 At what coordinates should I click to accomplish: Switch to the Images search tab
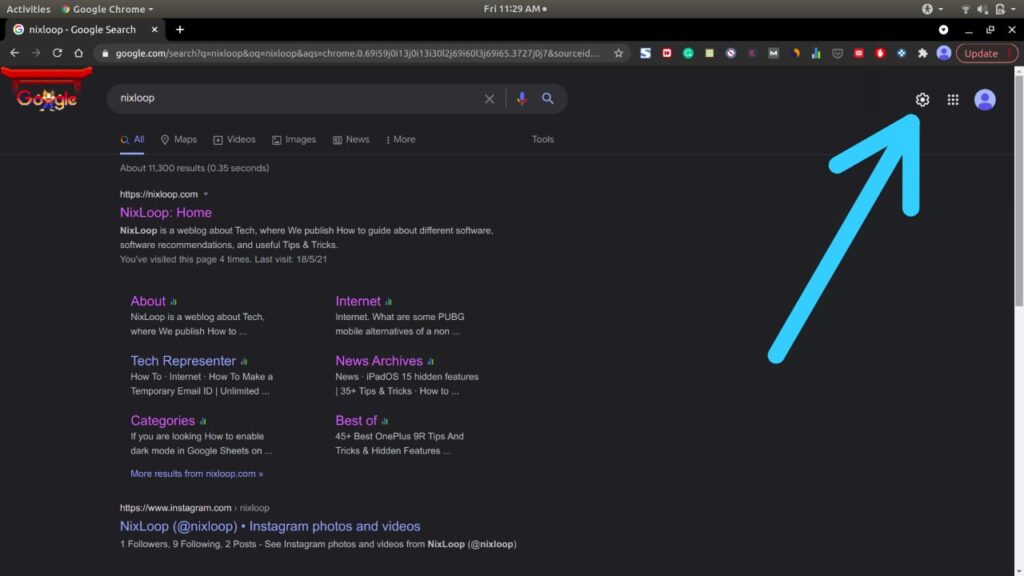point(294,139)
